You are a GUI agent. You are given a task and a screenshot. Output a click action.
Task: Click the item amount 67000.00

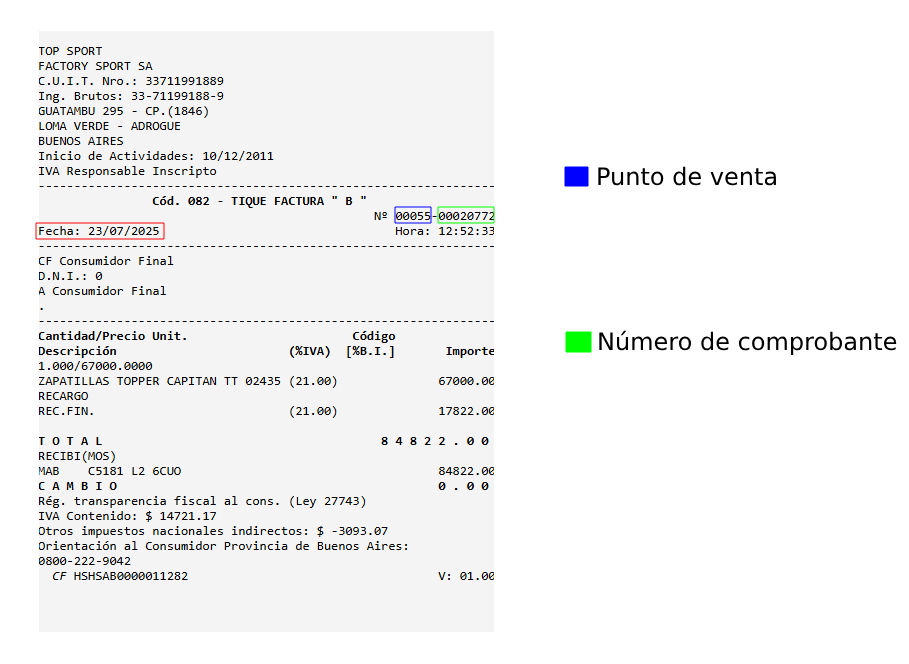466,382
